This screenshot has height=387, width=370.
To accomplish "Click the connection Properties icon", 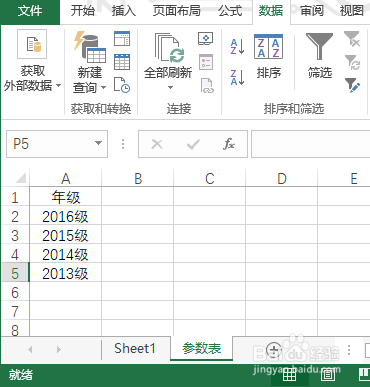I will pyautogui.click(x=206, y=62).
